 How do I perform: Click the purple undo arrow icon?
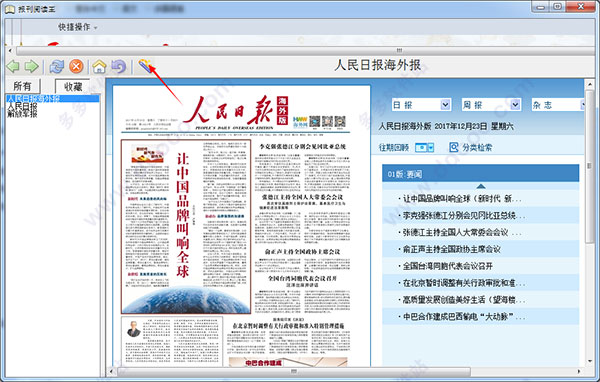pyautogui.click(x=119, y=67)
